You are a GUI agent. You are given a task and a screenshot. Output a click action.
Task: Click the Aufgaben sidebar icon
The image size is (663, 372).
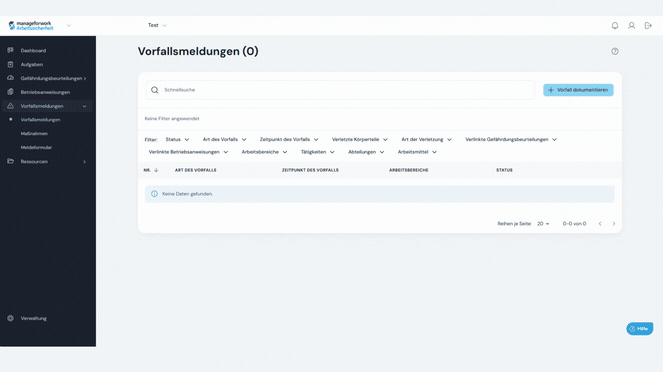11,64
